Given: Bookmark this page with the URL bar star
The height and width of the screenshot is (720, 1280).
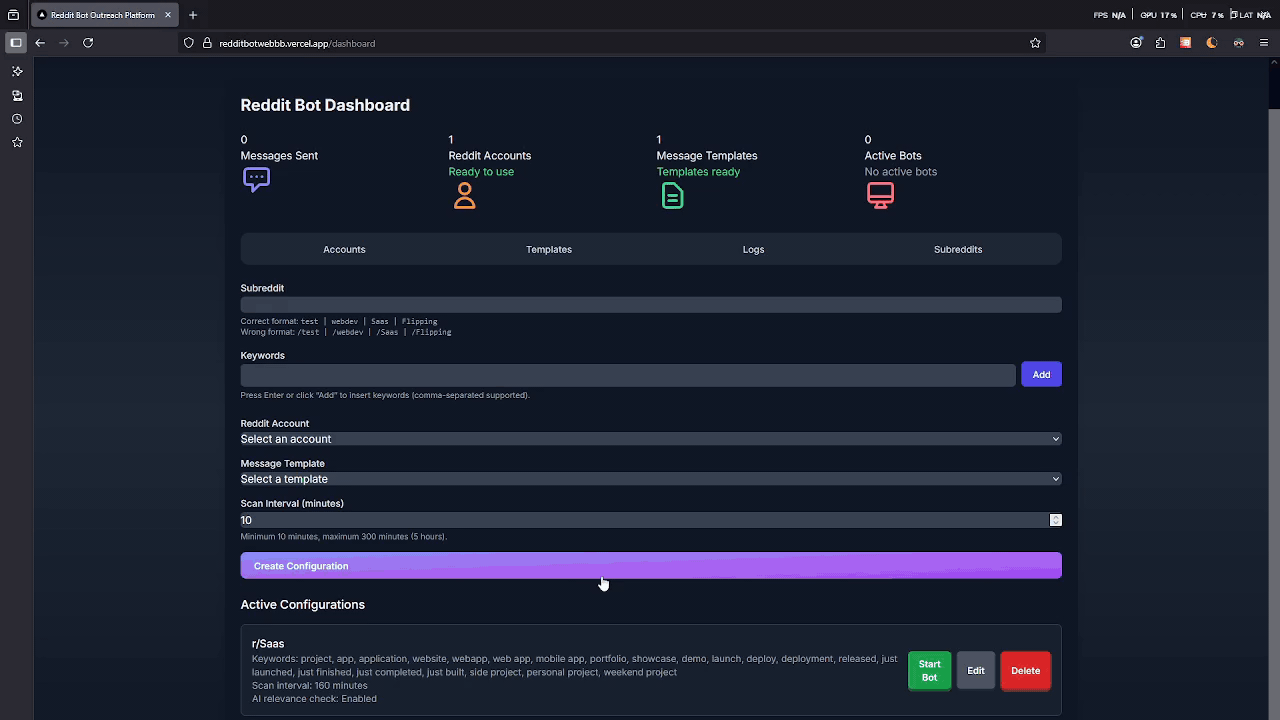Looking at the screenshot, I should [x=1035, y=43].
